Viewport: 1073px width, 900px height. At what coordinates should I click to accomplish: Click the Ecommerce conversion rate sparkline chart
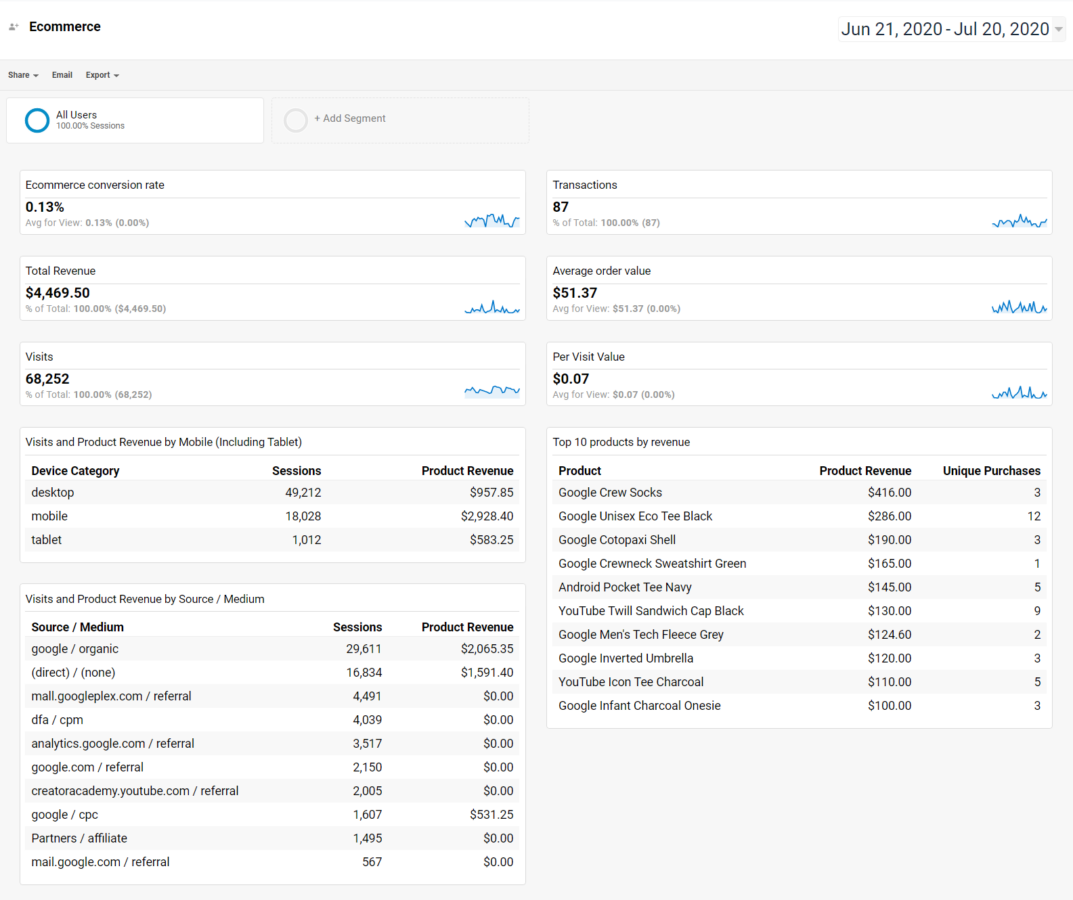pyautogui.click(x=492, y=221)
